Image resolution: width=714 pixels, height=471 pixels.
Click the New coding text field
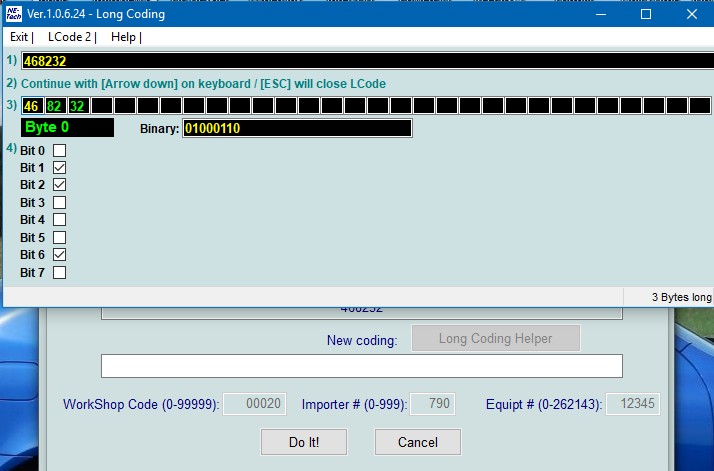[362, 366]
